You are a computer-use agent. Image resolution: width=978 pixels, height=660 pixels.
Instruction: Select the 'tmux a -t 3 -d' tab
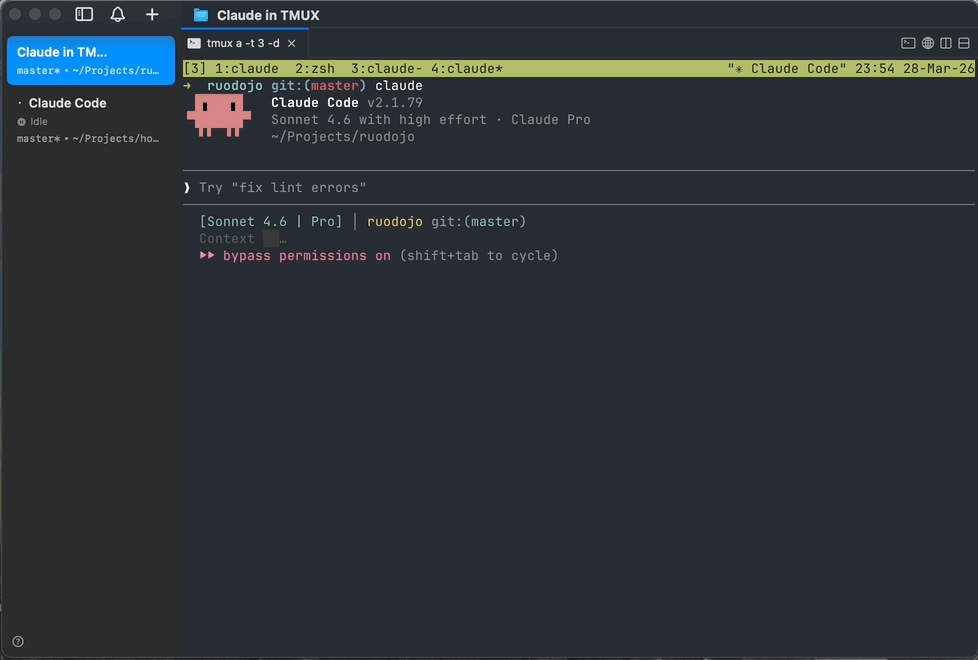point(240,43)
